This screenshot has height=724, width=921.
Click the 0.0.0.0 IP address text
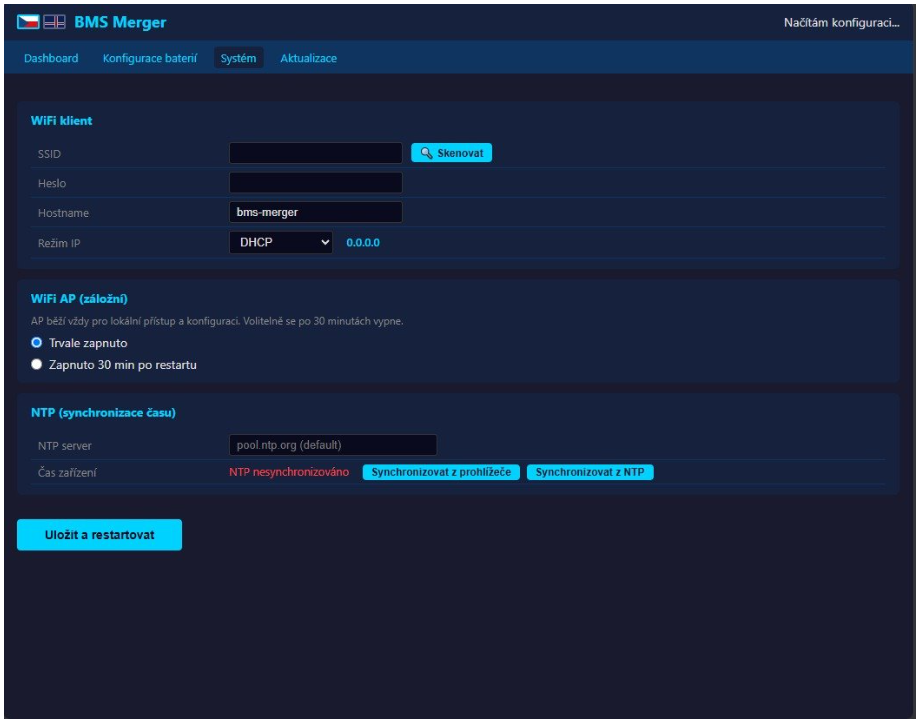click(363, 243)
